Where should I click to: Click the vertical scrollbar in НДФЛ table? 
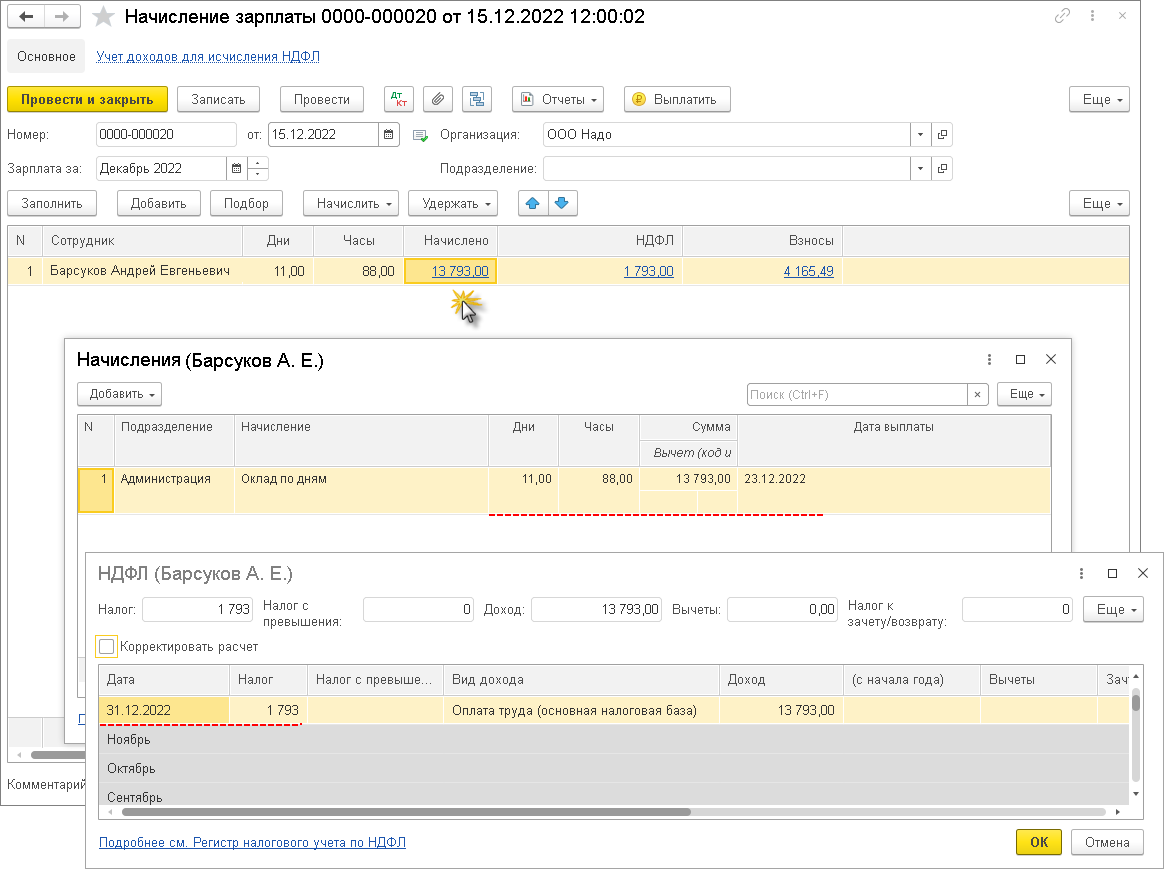tap(1135, 702)
